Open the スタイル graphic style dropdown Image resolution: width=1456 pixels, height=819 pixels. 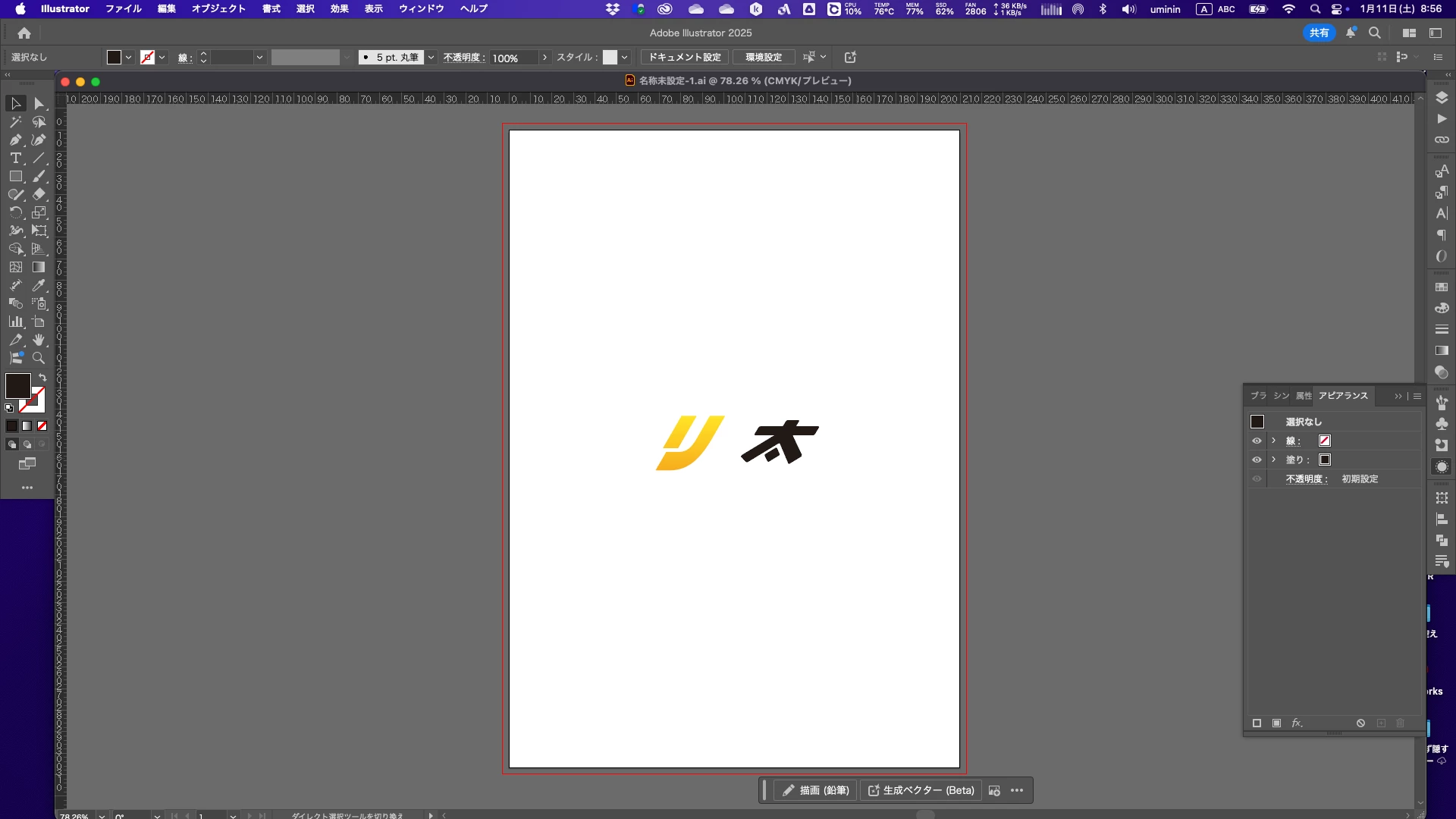(624, 58)
